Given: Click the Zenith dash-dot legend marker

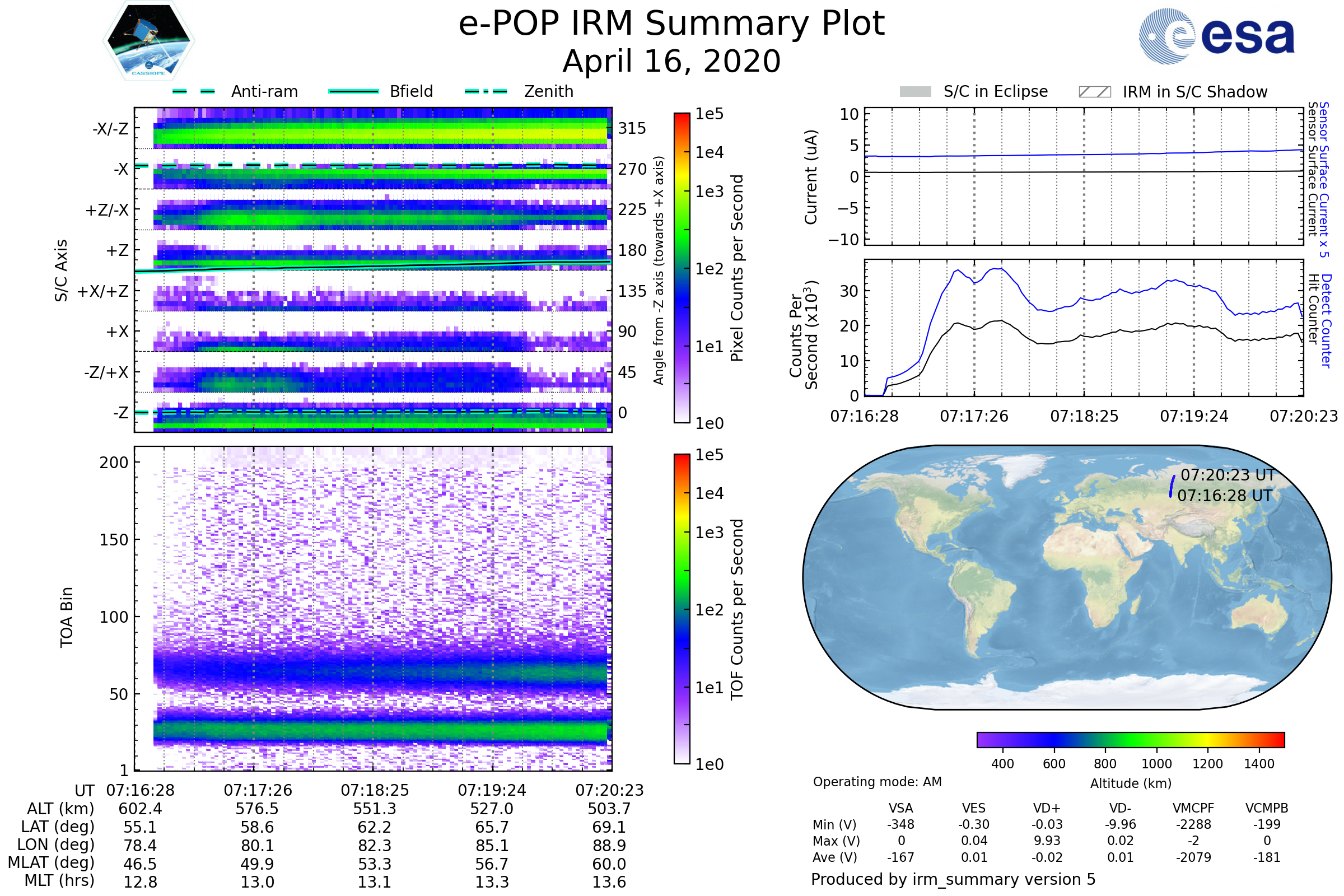Looking at the screenshot, I should pyautogui.click(x=486, y=91).
